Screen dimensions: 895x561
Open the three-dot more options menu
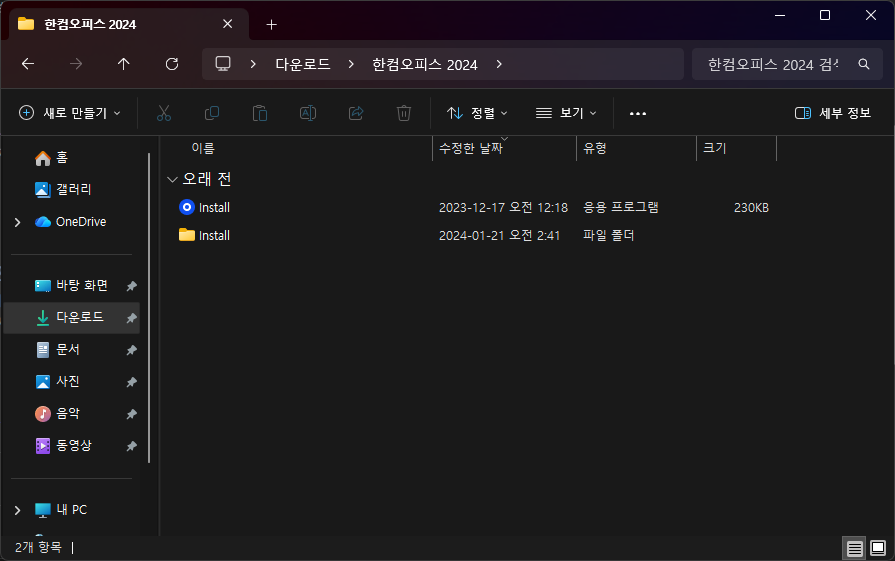[x=638, y=114]
